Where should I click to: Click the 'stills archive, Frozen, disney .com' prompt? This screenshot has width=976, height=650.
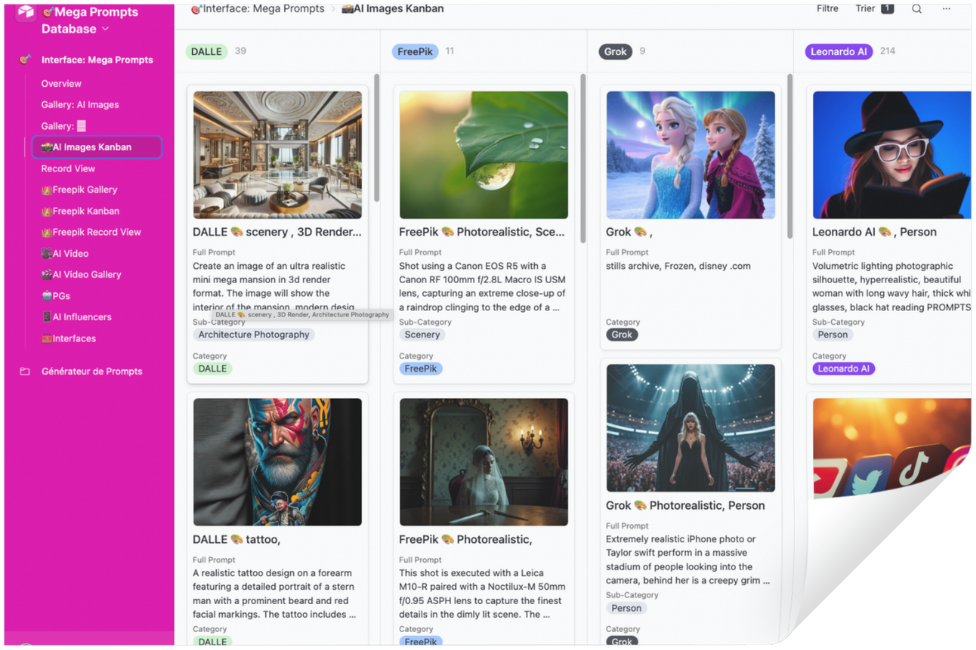point(678,266)
